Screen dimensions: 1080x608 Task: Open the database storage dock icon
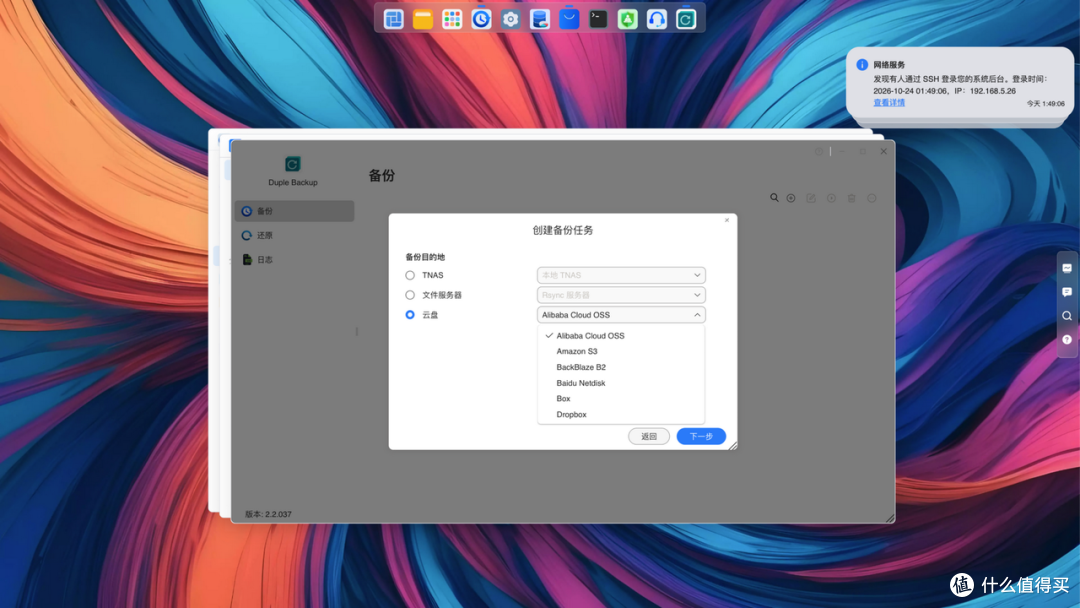[x=540, y=19]
